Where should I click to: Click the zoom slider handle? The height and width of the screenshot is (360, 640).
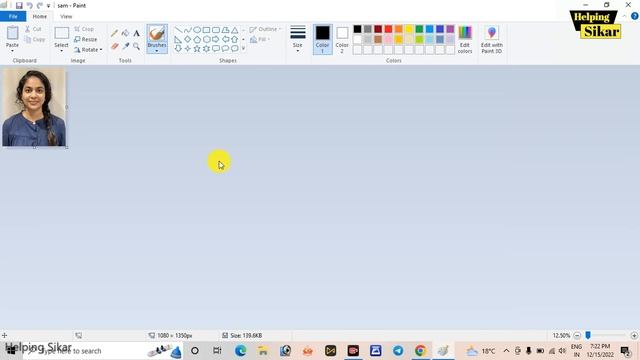click(x=588, y=335)
